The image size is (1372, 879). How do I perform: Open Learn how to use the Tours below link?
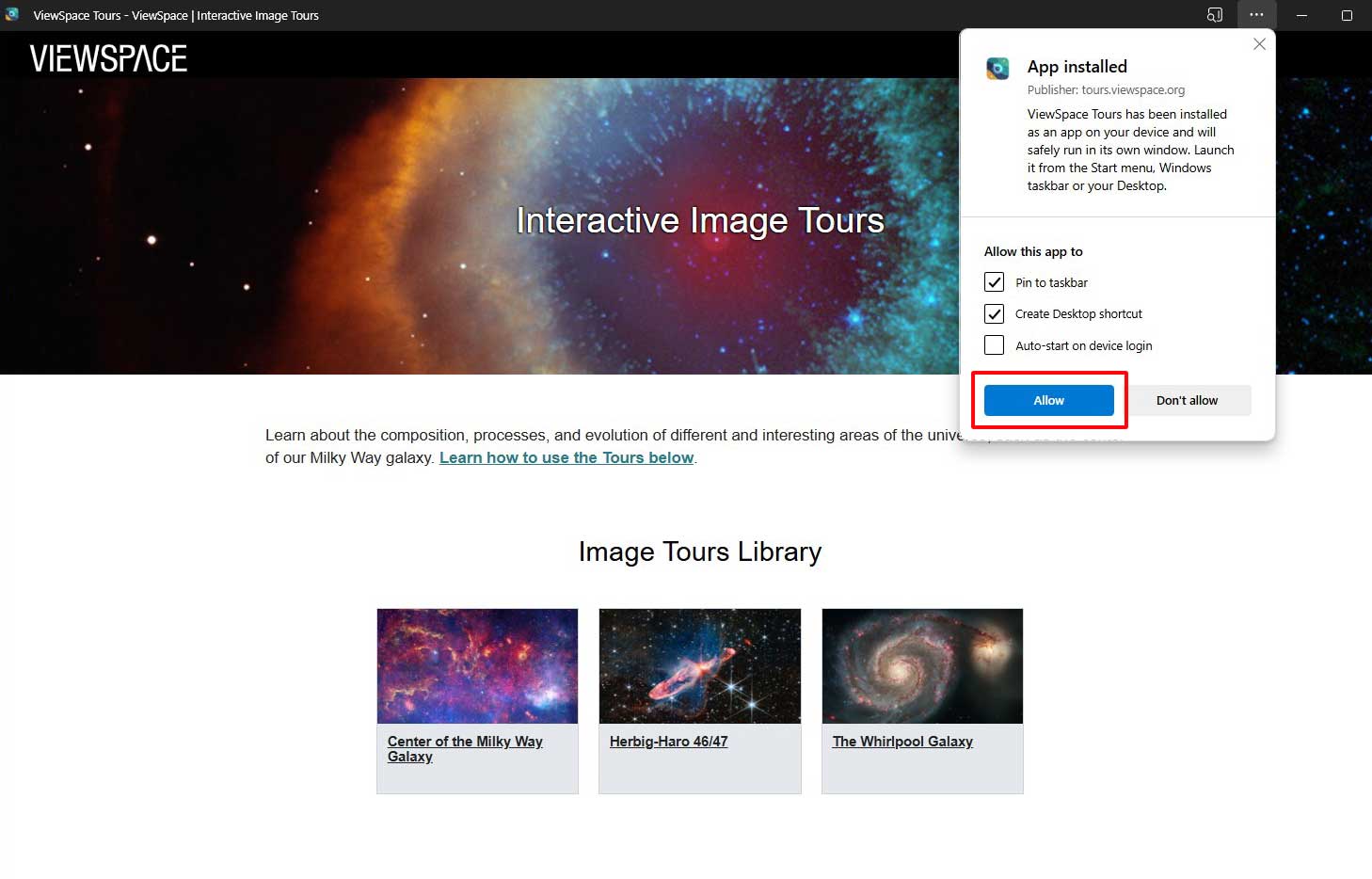point(566,457)
